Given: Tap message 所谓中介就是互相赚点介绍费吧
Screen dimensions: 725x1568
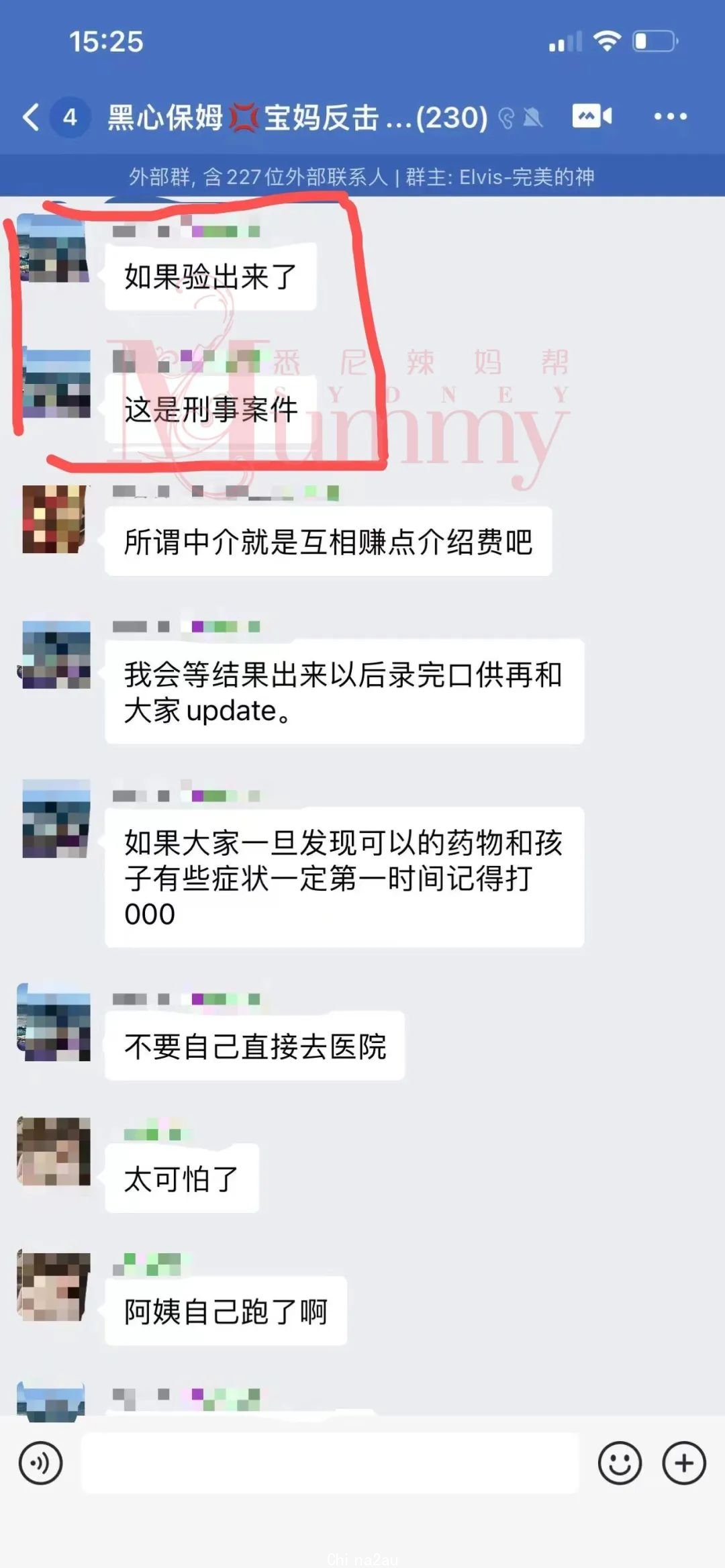Looking at the screenshot, I should tap(328, 542).
